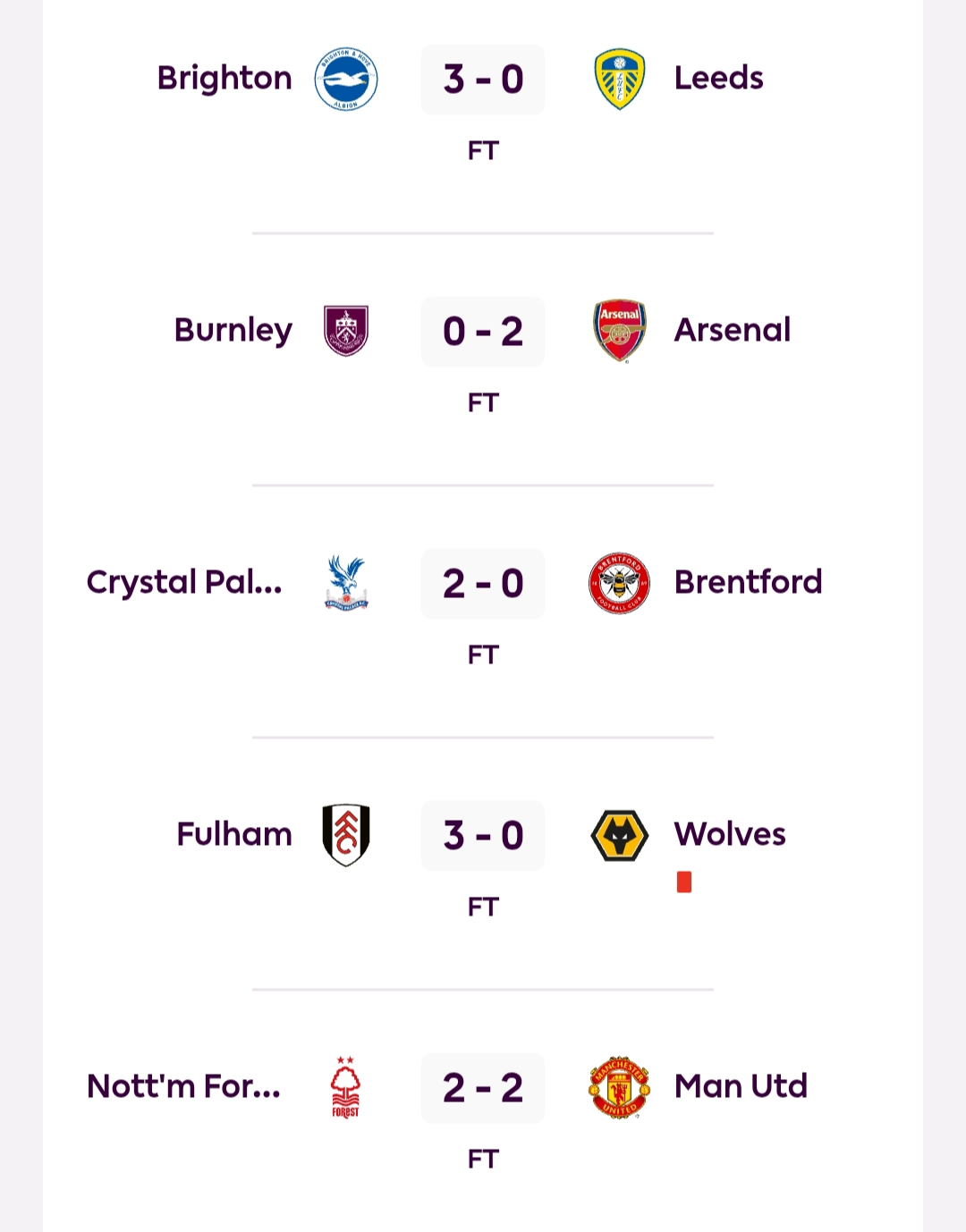Tap the FT label under Burnley-Arsenal
This screenshot has height=1232, width=966.
point(483,403)
